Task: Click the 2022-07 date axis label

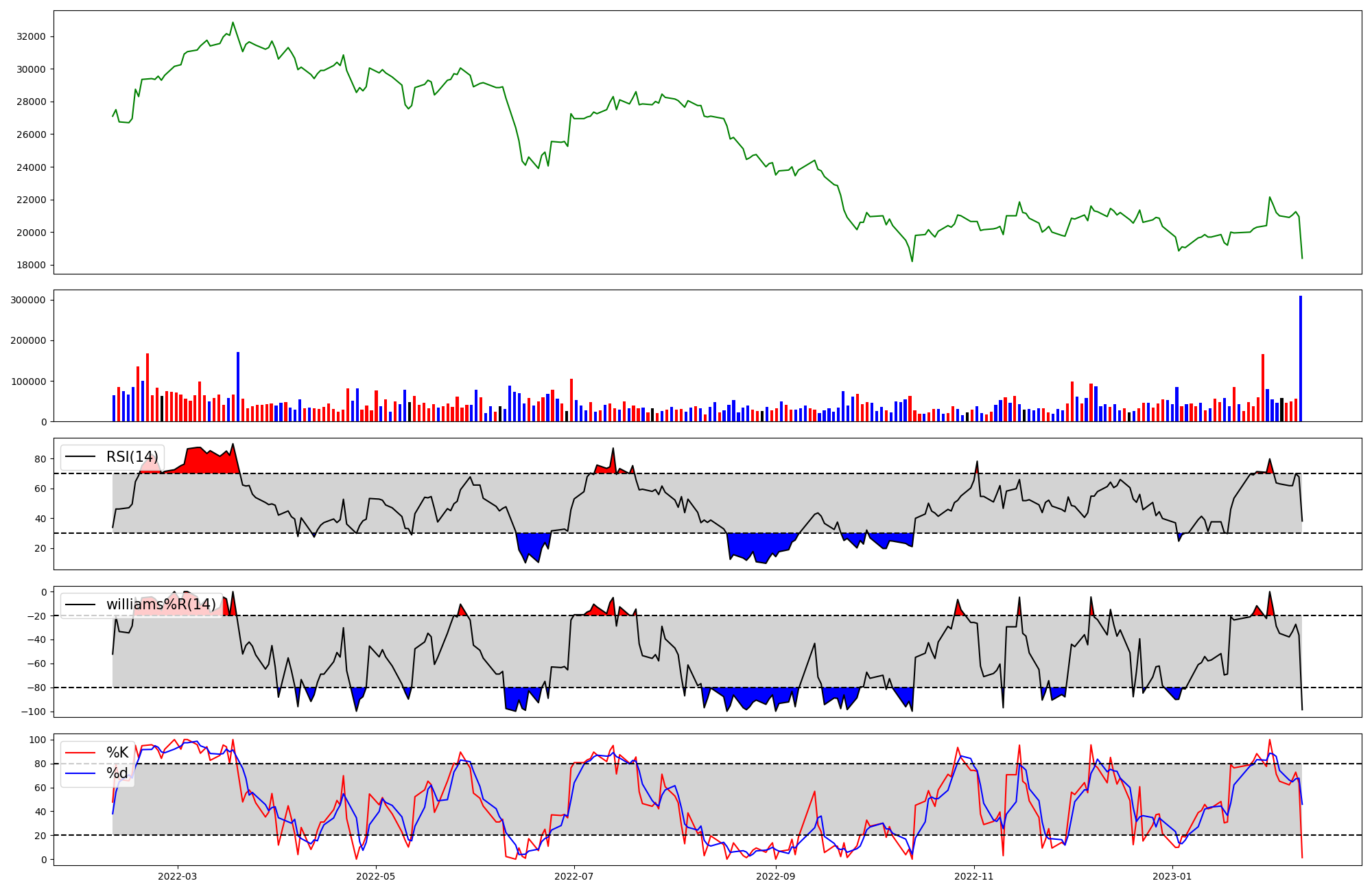Action: click(573, 876)
